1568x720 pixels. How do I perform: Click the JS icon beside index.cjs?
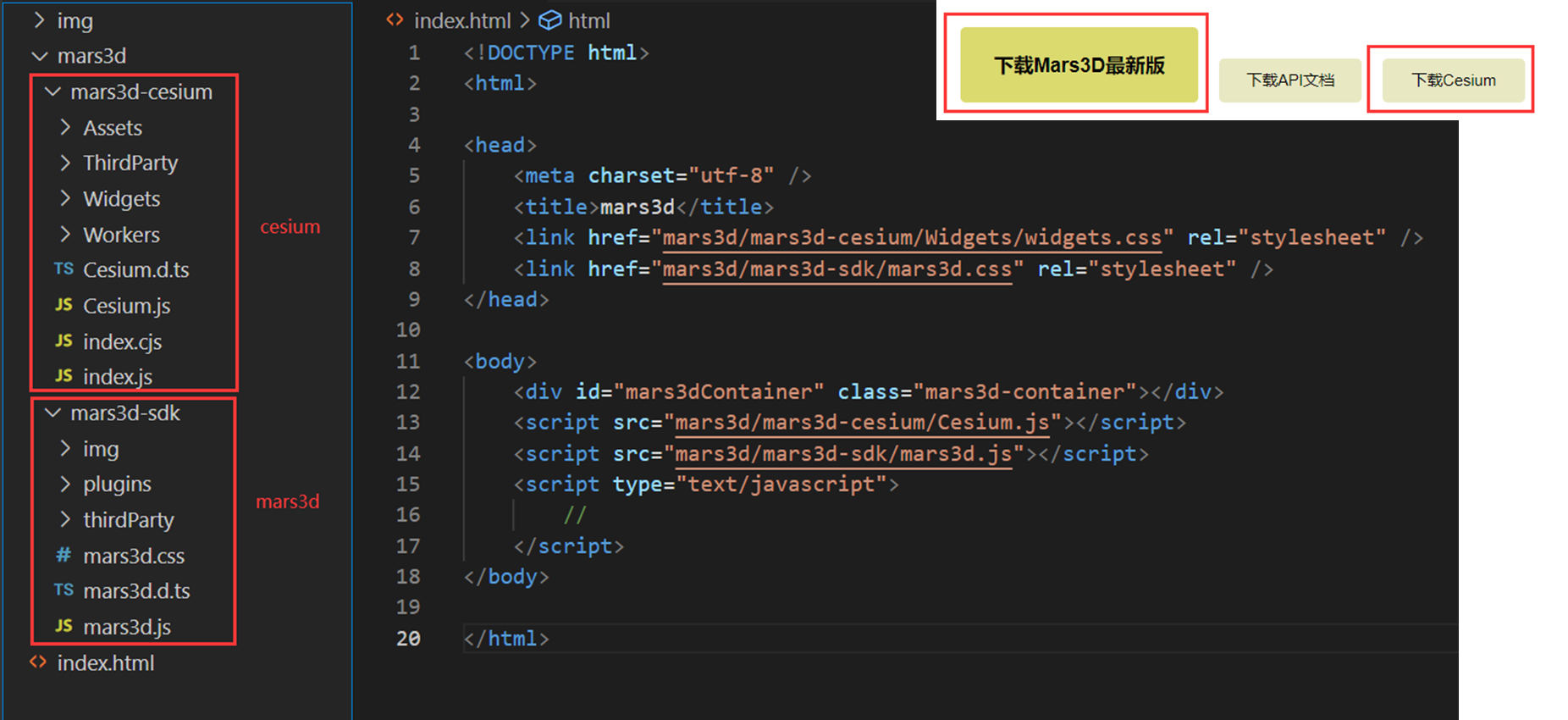[x=63, y=341]
